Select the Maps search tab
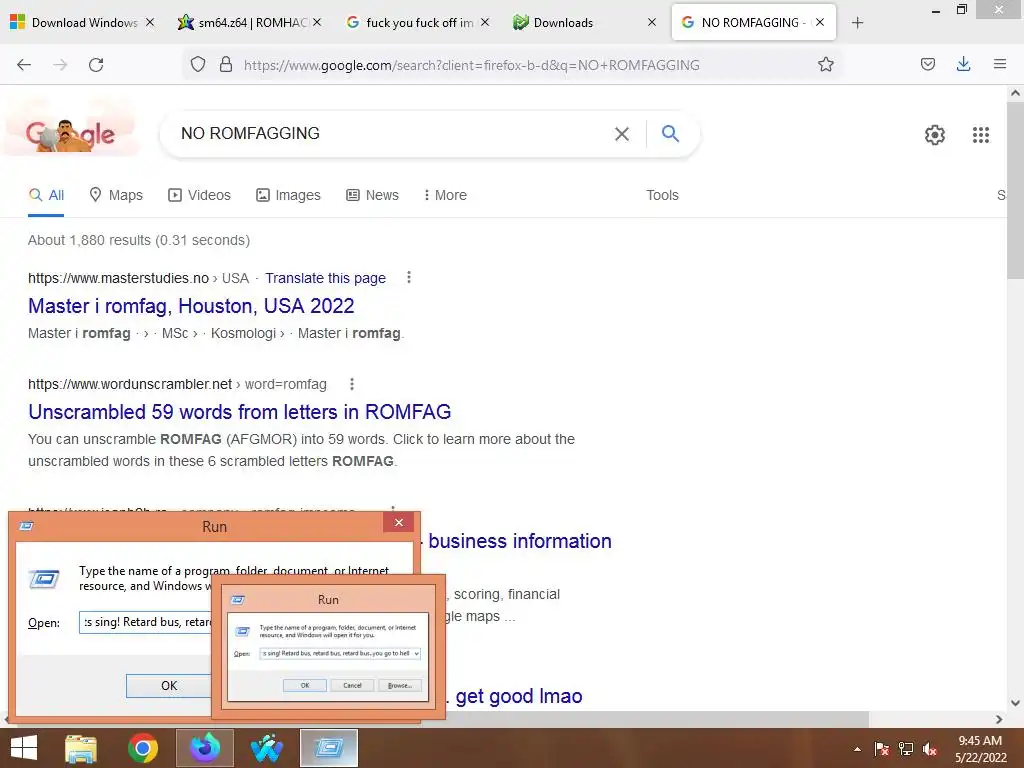The height and width of the screenshot is (768, 1024). (116, 195)
